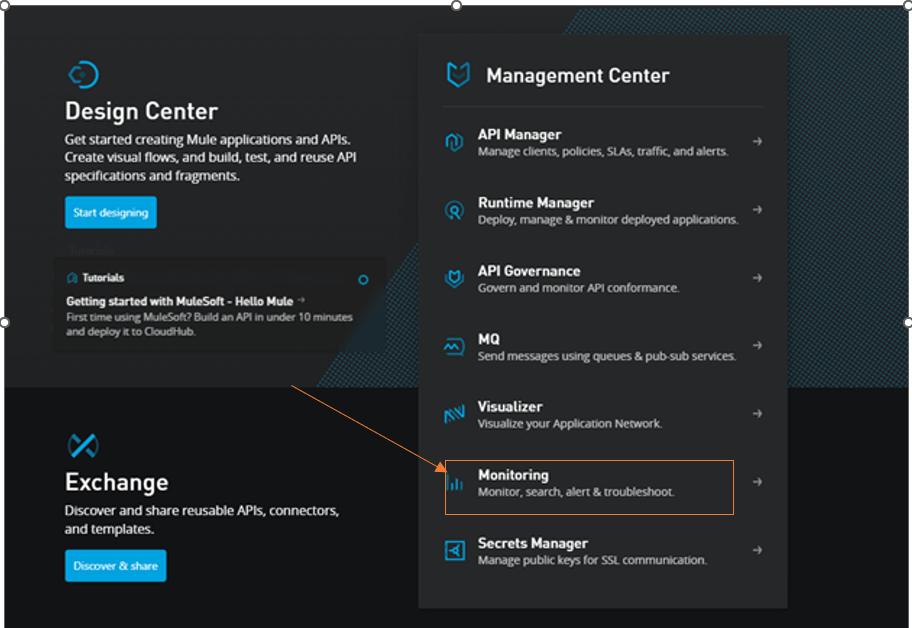
Task: Select the Exchange logo icon
Action: point(84,446)
